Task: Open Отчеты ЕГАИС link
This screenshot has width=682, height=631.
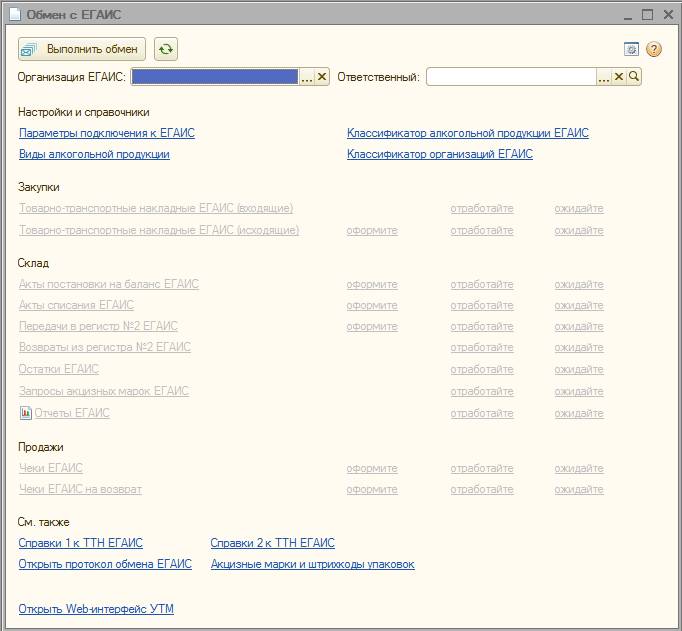Action: [72, 413]
